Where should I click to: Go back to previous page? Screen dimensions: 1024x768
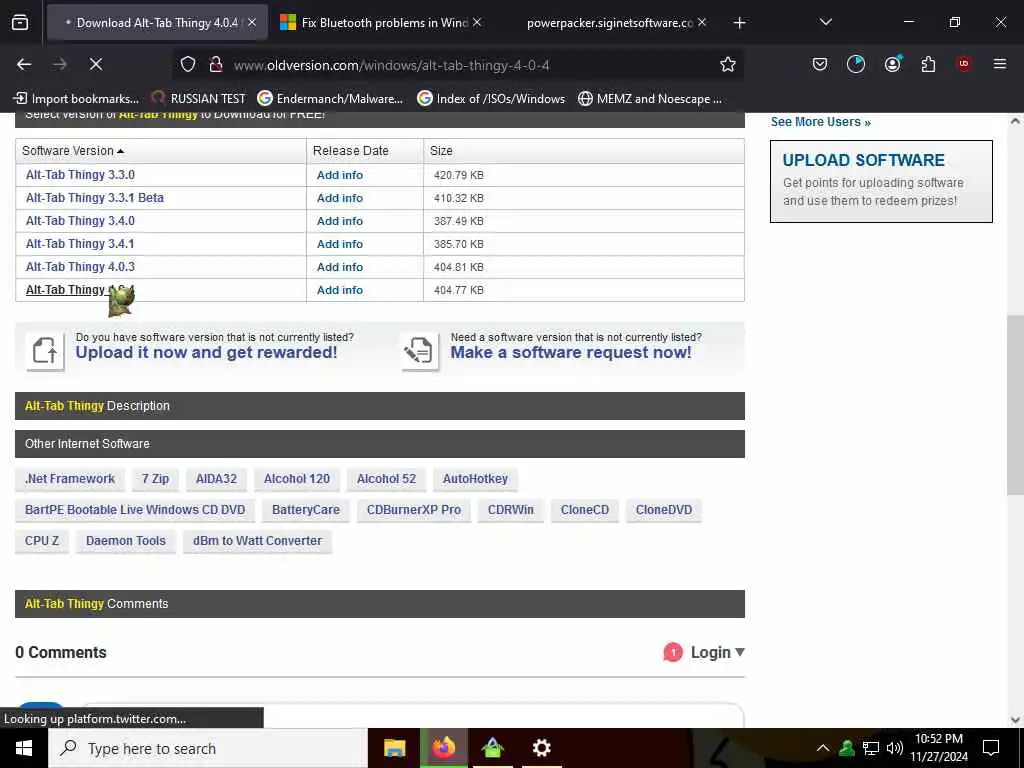tap(24, 64)
